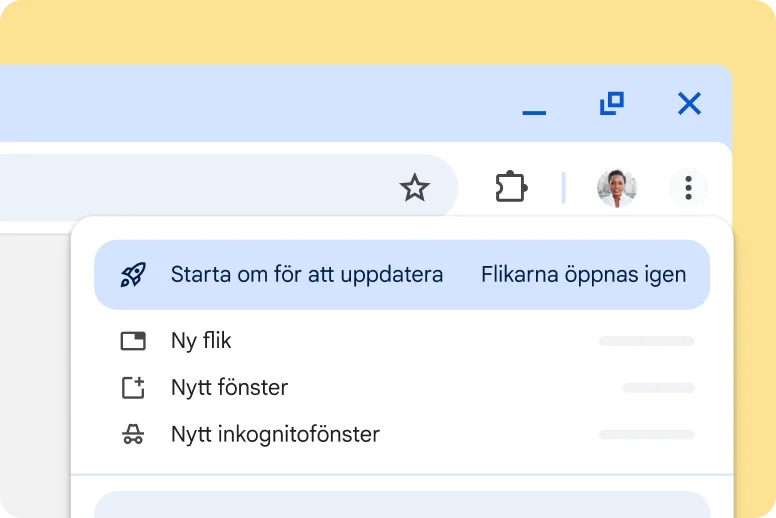Open the Extensions puzzle piece icon

point(511,187)
